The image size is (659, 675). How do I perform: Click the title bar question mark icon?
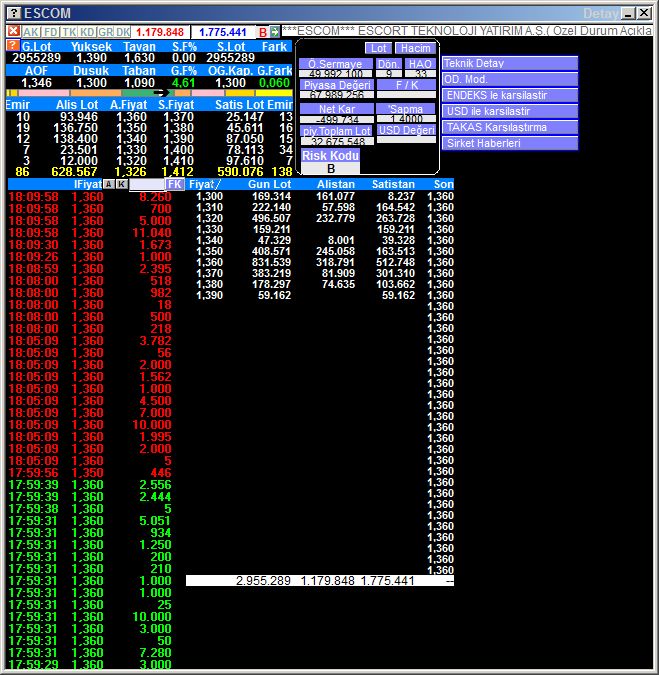coord(15,13)
